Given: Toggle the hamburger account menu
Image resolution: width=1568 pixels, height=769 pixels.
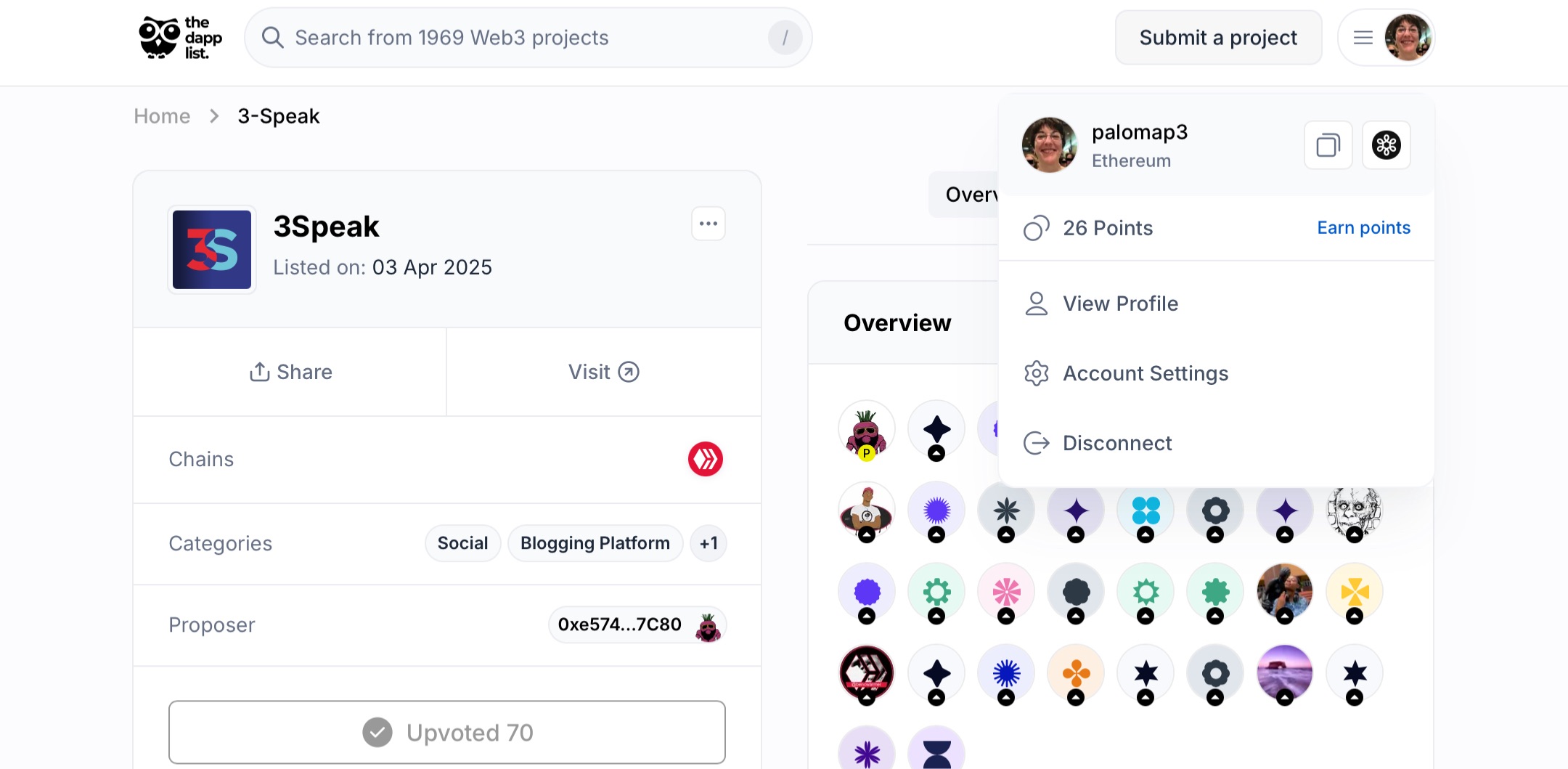Looking at the screenshot, I should 1363,38.
